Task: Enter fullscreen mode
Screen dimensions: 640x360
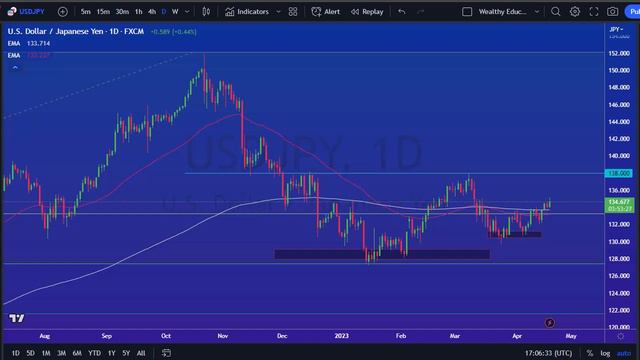Action: [x=594, y=12]
